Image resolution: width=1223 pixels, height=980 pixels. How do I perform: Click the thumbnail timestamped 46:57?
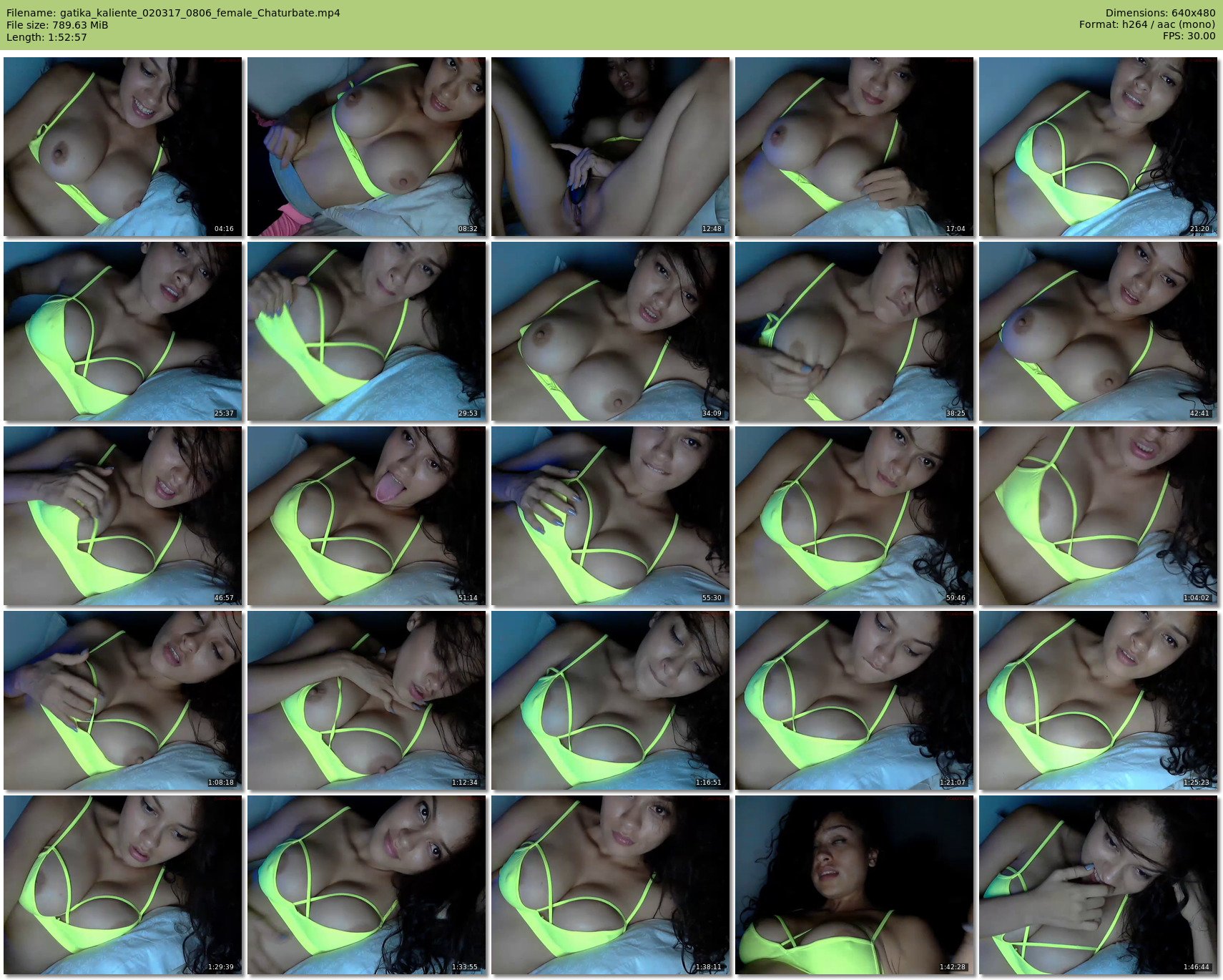(x=123, y=516)
